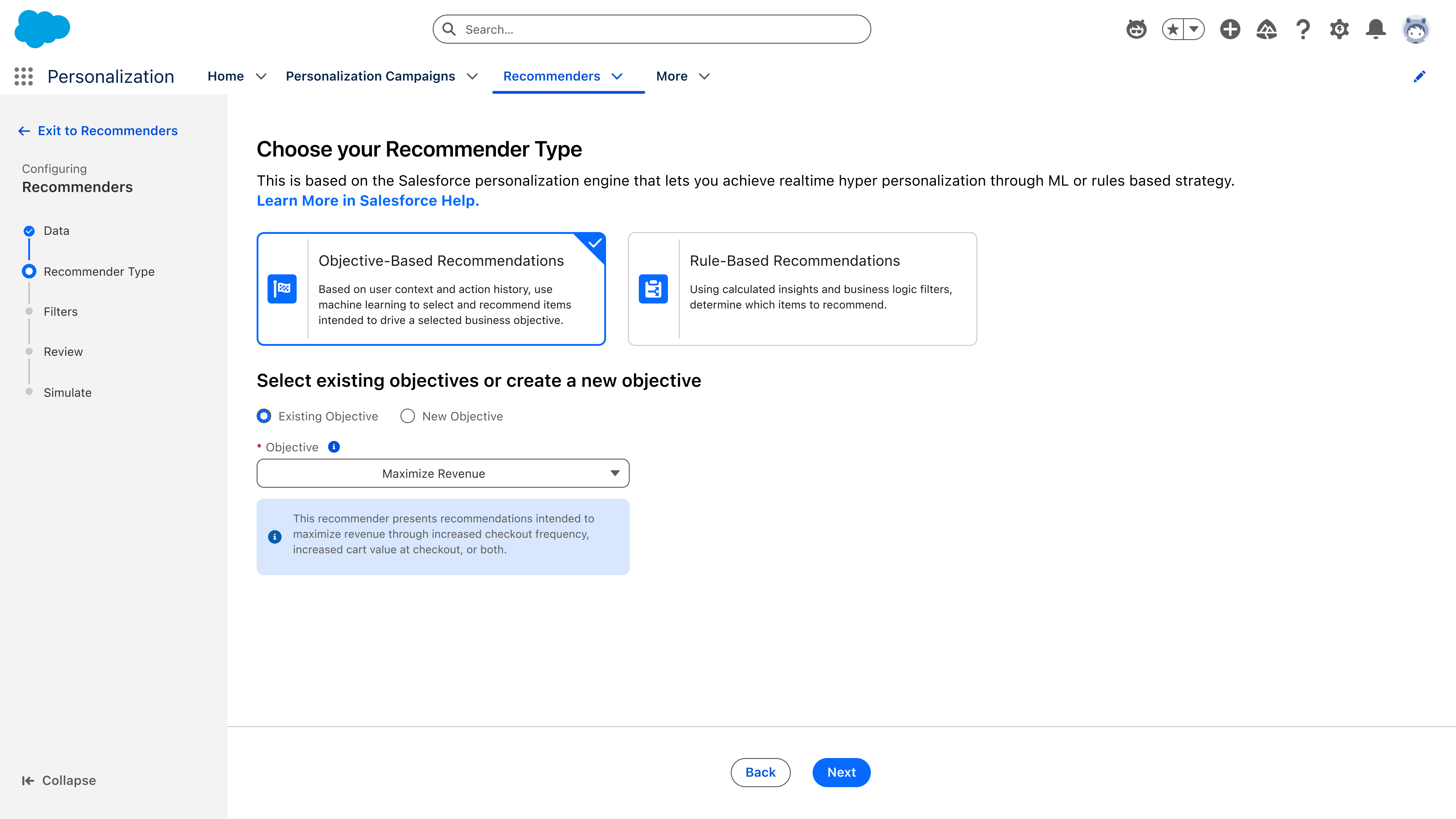Open the Notifications bell

point(1376,29)
